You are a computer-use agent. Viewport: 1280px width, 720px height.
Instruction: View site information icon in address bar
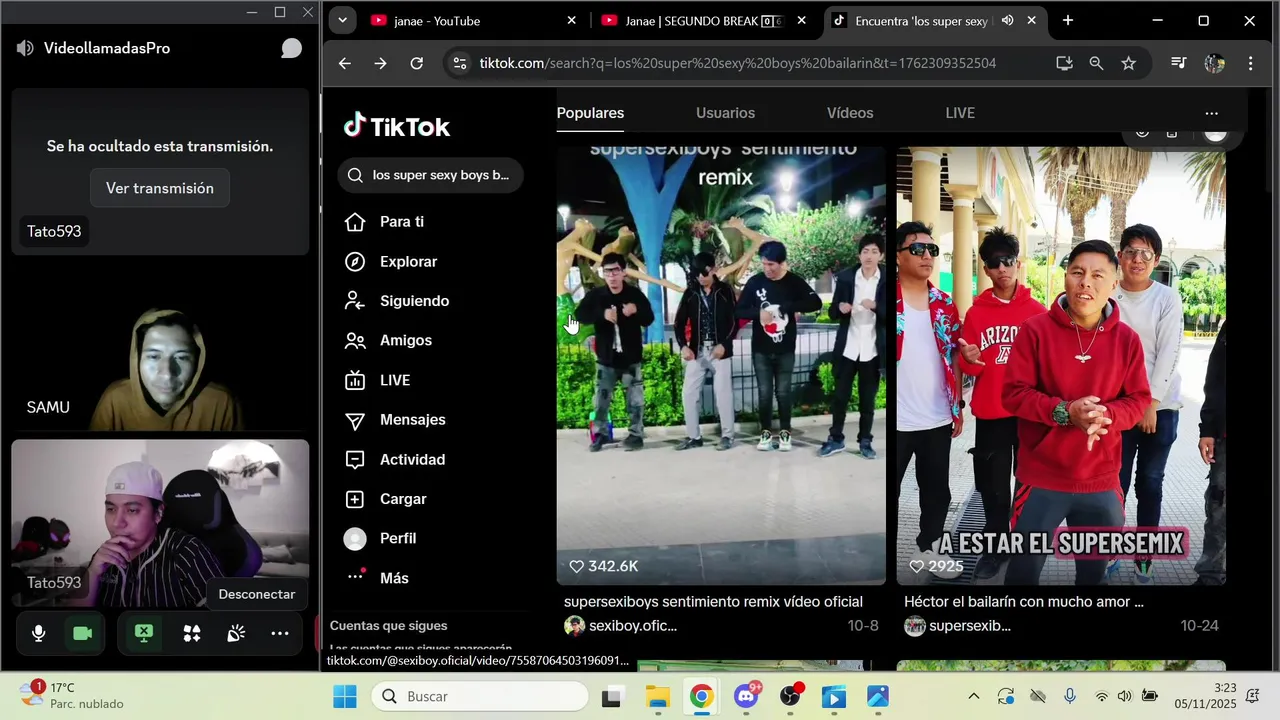coord(459,63)
